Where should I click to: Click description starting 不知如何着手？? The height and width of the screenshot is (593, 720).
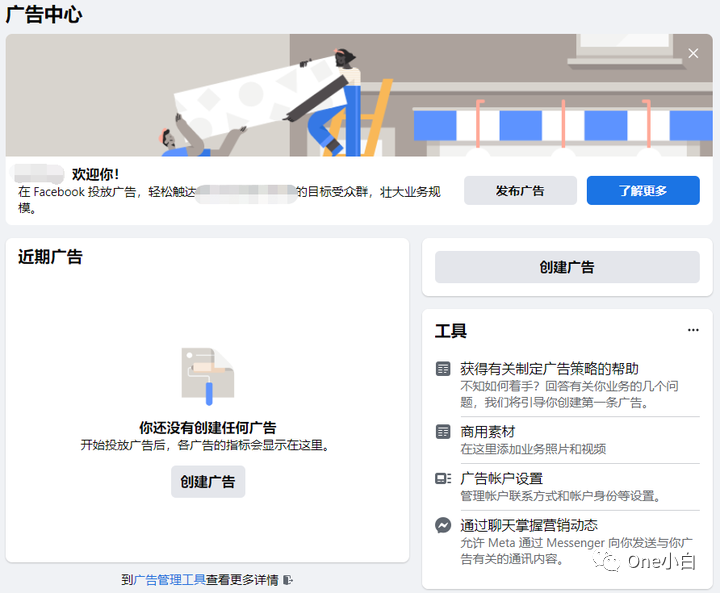click(x=569, y=394)
